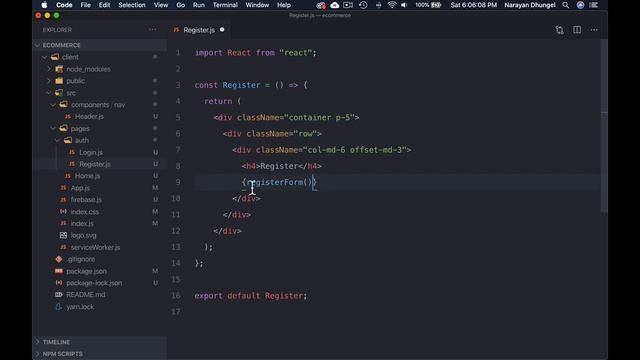Screen dimensions: 640x360
Task: Click the npm icon next to package.json
Action: click(x=59, y=271)
